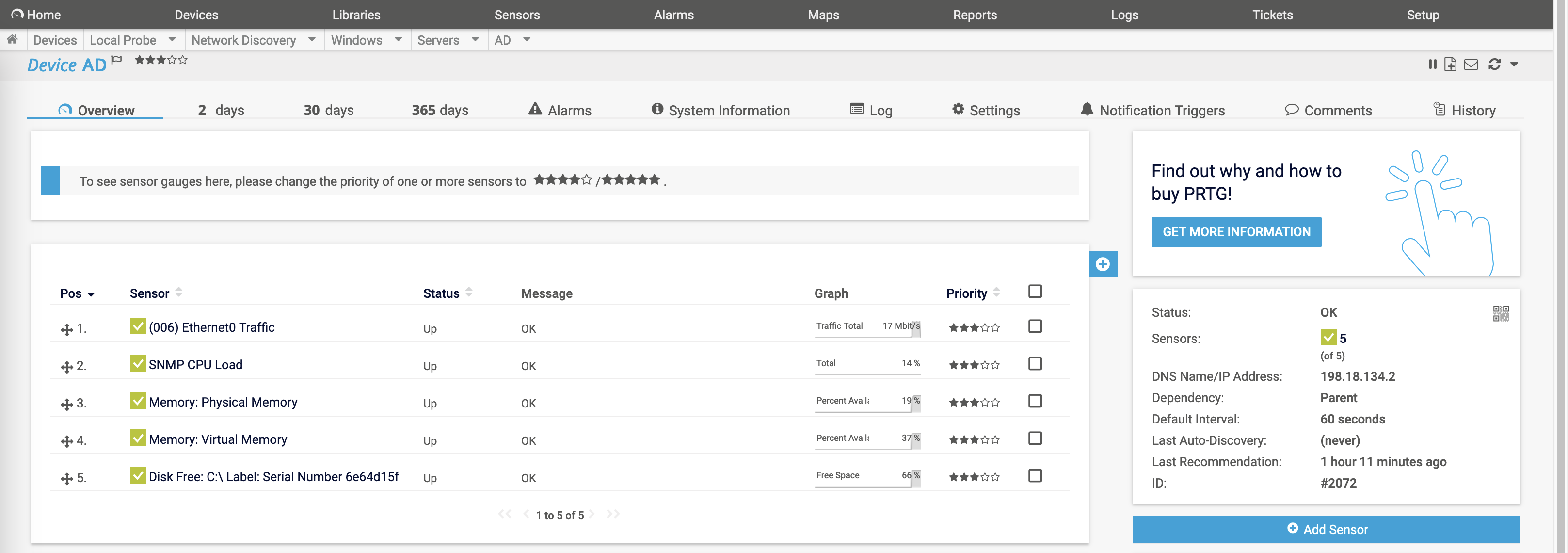Tick the select-all checkbox in the table header

1034,291
